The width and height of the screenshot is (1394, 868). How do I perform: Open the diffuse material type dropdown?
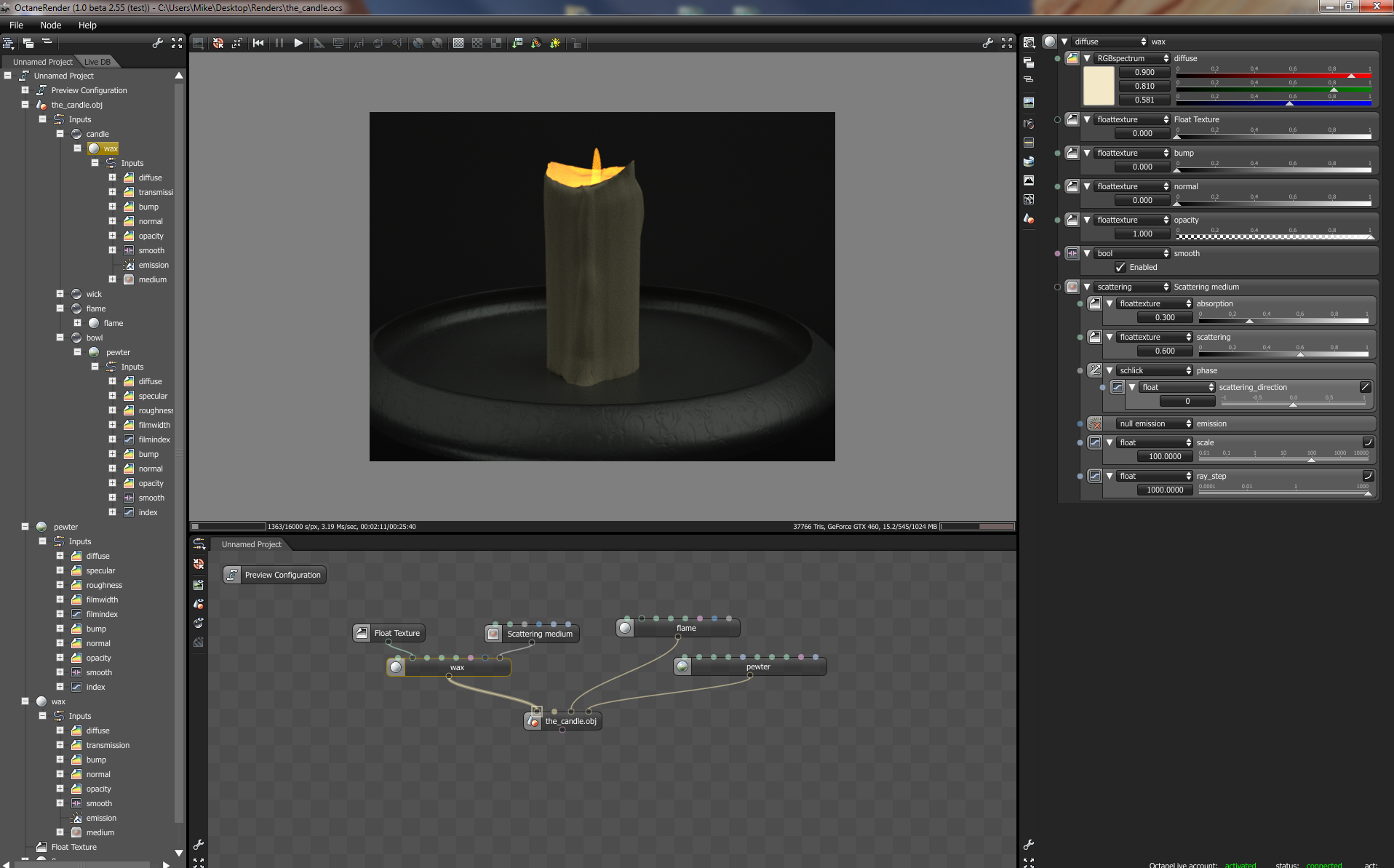coord(1110,41)
